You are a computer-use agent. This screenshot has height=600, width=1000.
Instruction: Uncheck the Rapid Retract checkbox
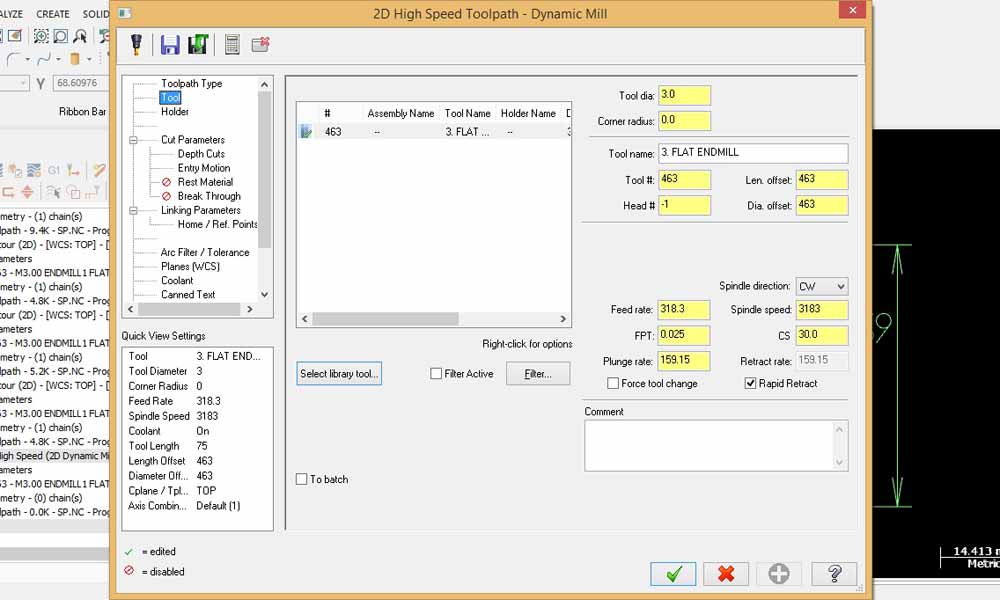[751, 383]
